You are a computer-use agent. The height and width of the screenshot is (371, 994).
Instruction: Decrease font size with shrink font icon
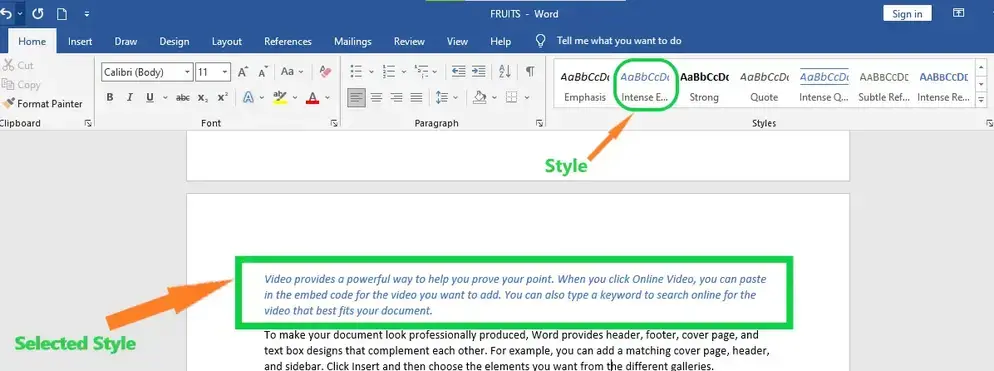263,72
